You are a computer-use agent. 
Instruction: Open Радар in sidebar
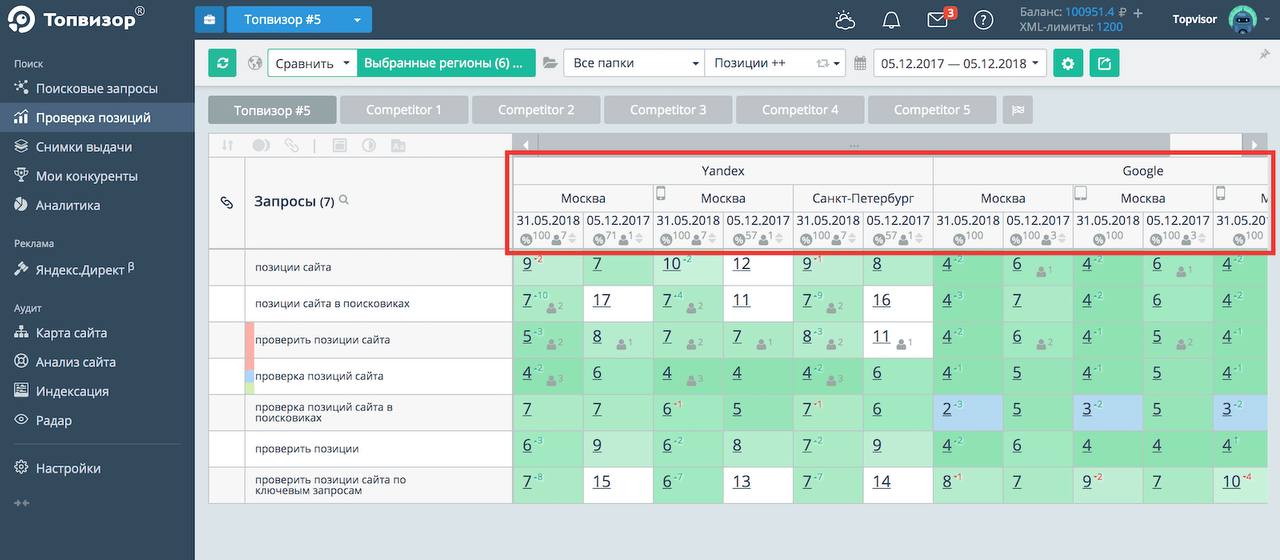(97, 420)
